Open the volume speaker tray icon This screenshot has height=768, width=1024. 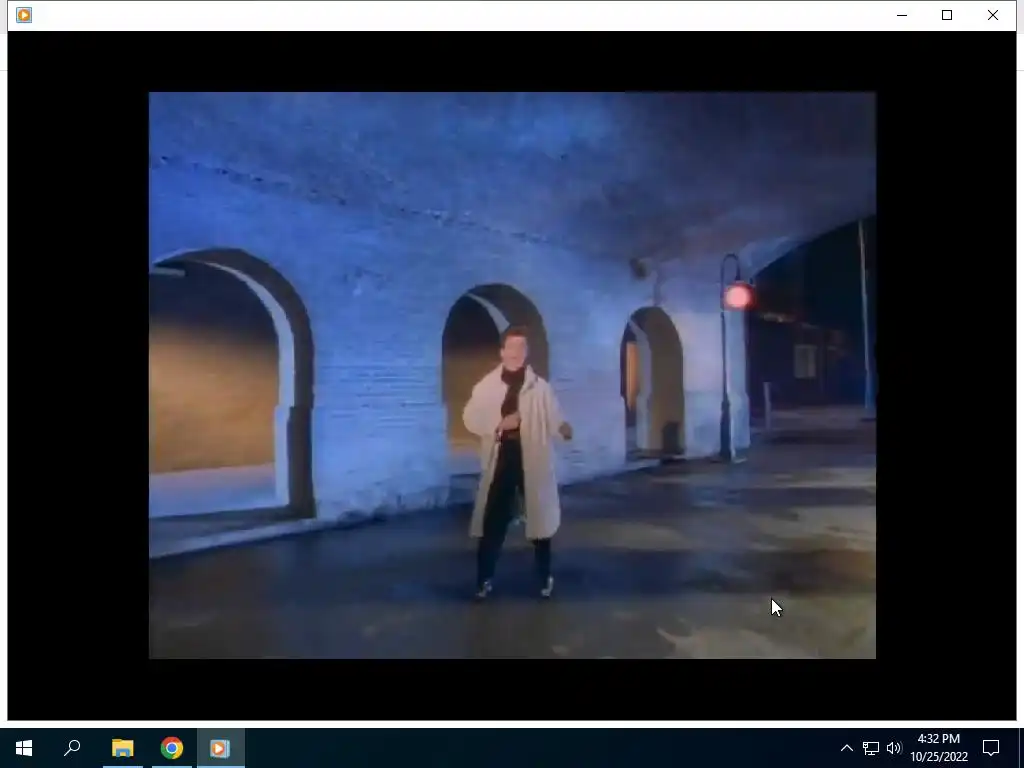click(x=894, y=748)
